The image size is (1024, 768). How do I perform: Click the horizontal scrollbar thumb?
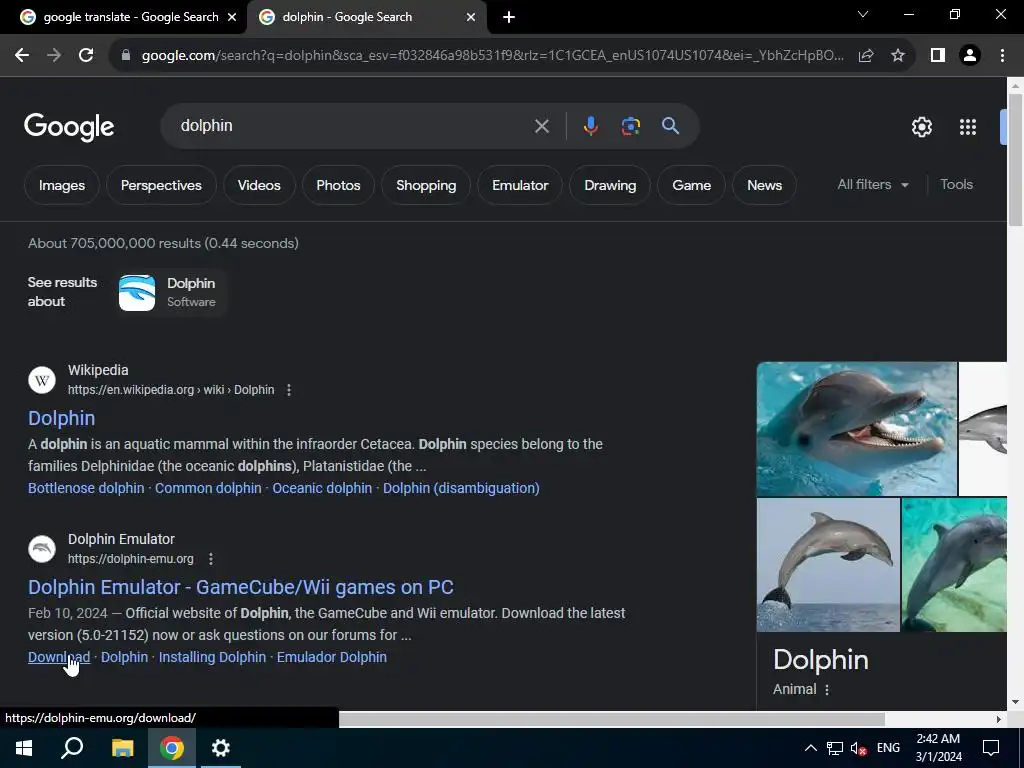pos(612,719)
